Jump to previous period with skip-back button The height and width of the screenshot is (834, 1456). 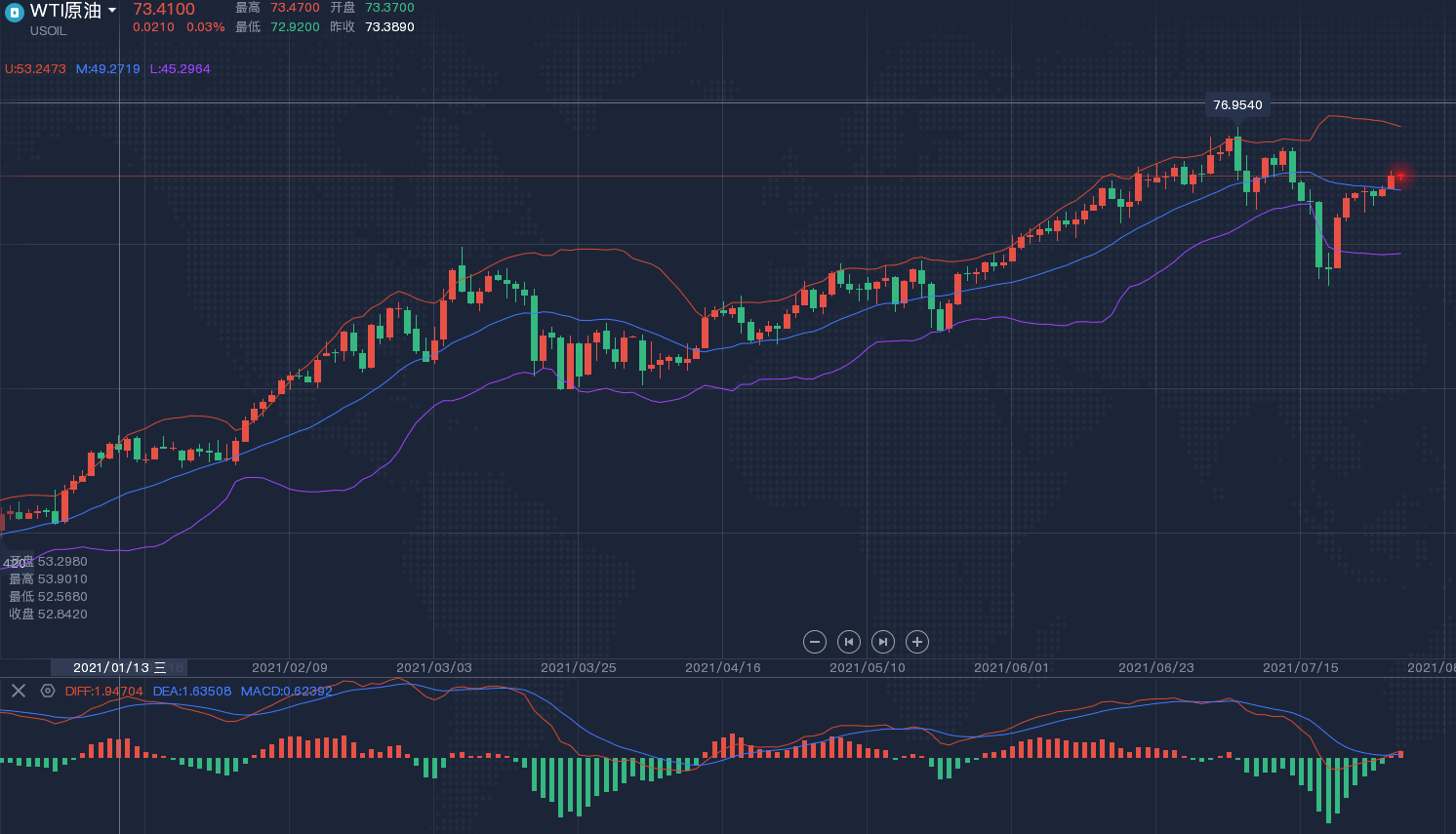pos(849,642)
